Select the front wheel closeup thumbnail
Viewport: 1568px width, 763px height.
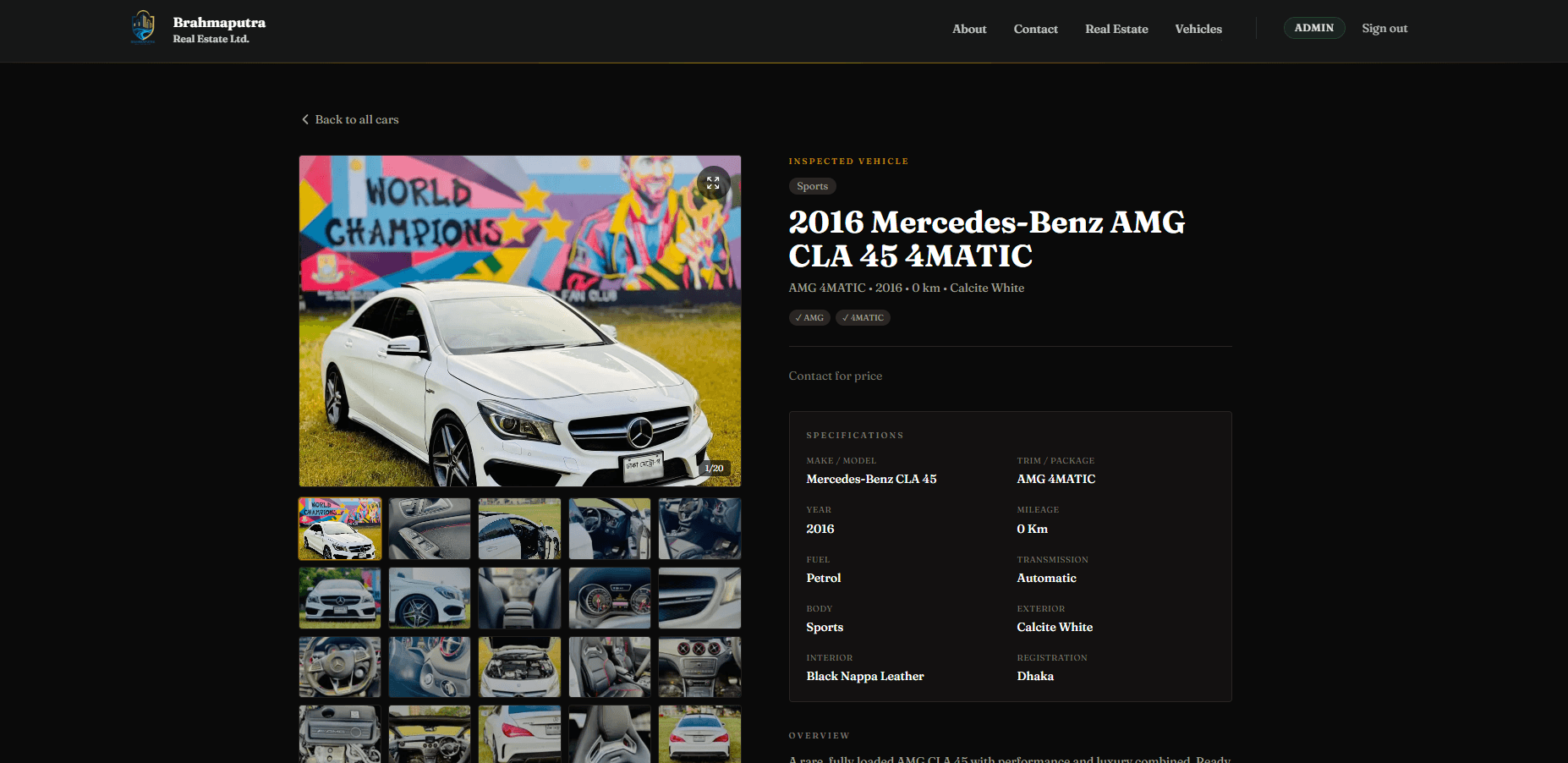coord(430,598)
